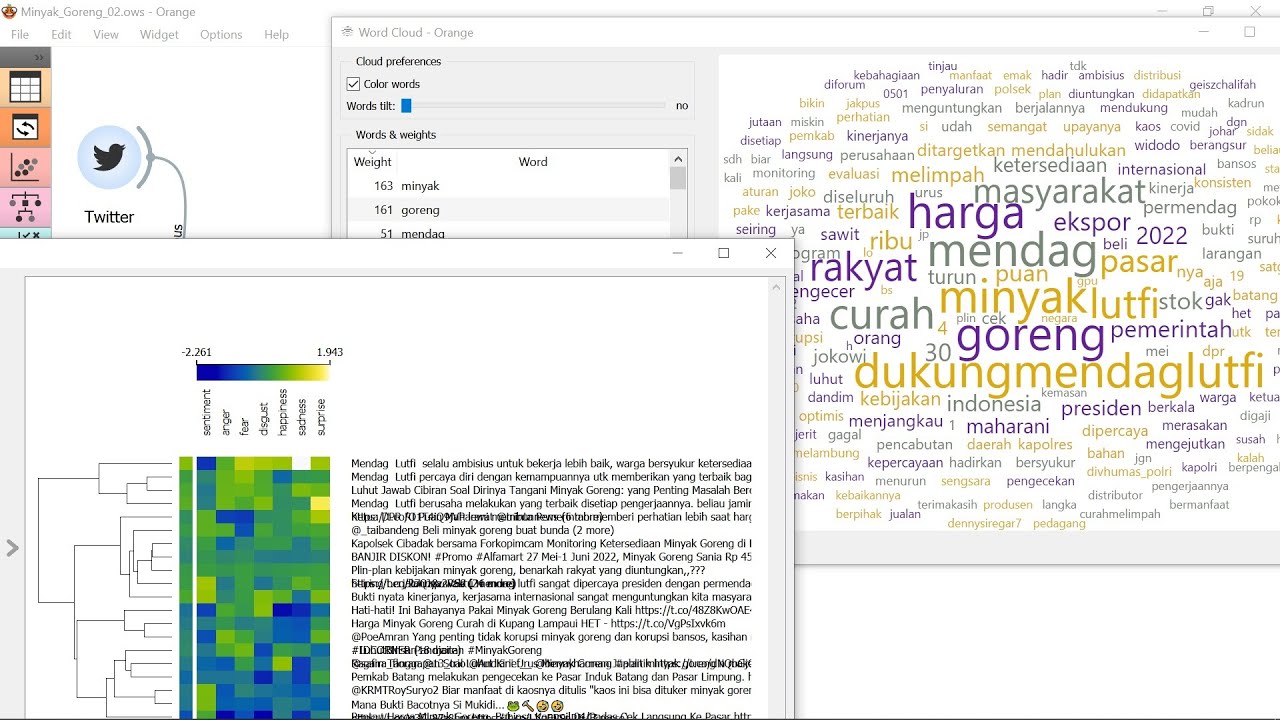
Task: Select the 'mendag' row with weight 51
Action: point(509,233)
